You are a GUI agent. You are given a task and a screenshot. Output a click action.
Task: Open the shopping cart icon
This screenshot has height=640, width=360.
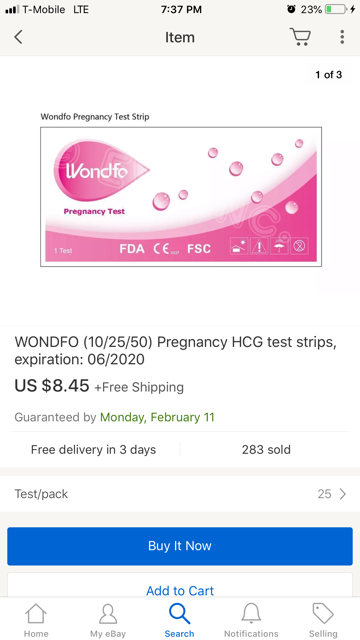pyautogui.click(x=300, y=37)
